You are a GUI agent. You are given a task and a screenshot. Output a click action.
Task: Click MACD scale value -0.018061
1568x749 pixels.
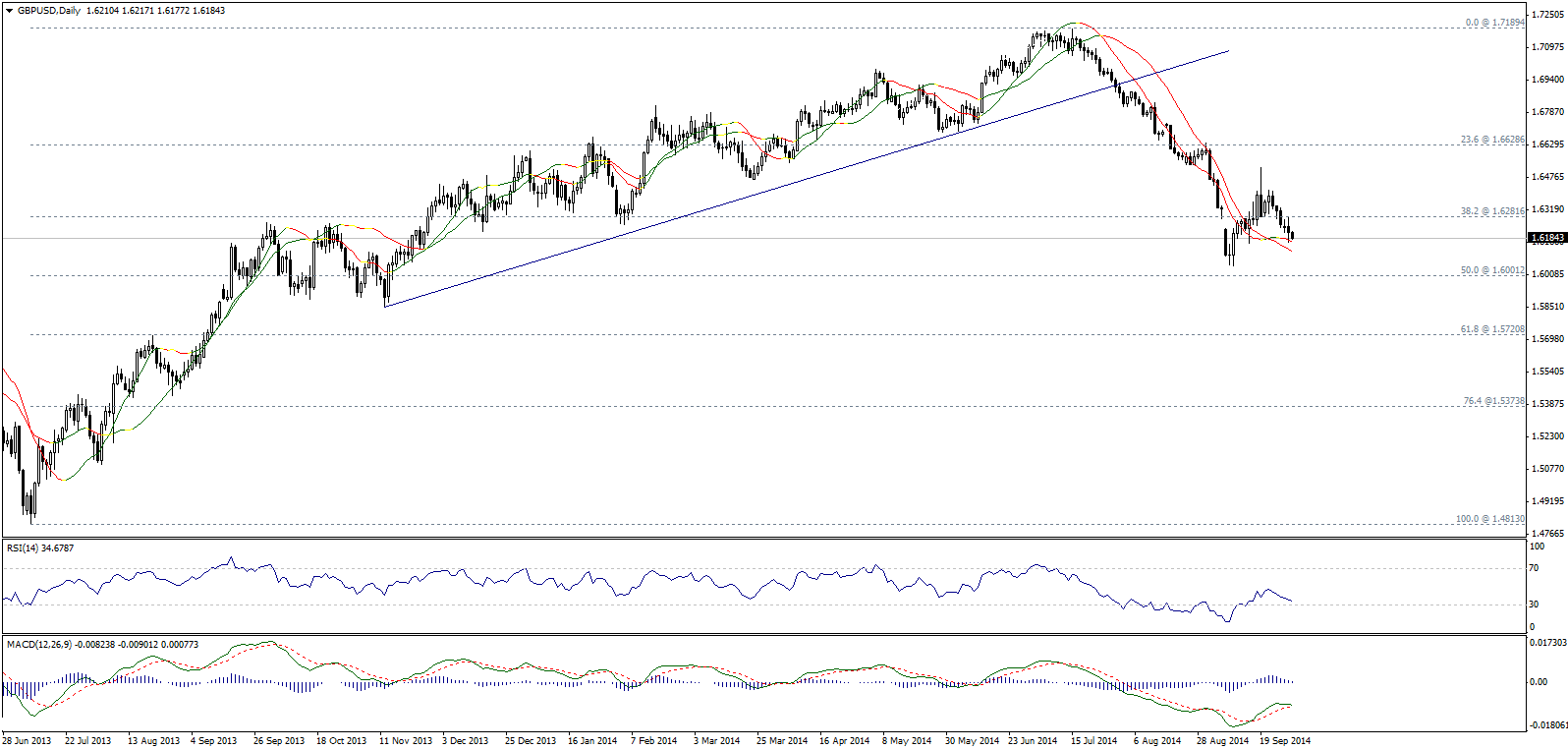(1547, 726)
